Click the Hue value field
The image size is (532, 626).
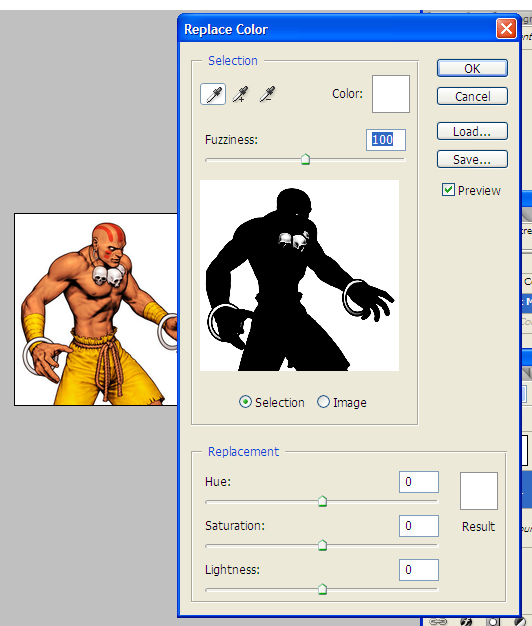pyautogui.click(x=419, y=482)
